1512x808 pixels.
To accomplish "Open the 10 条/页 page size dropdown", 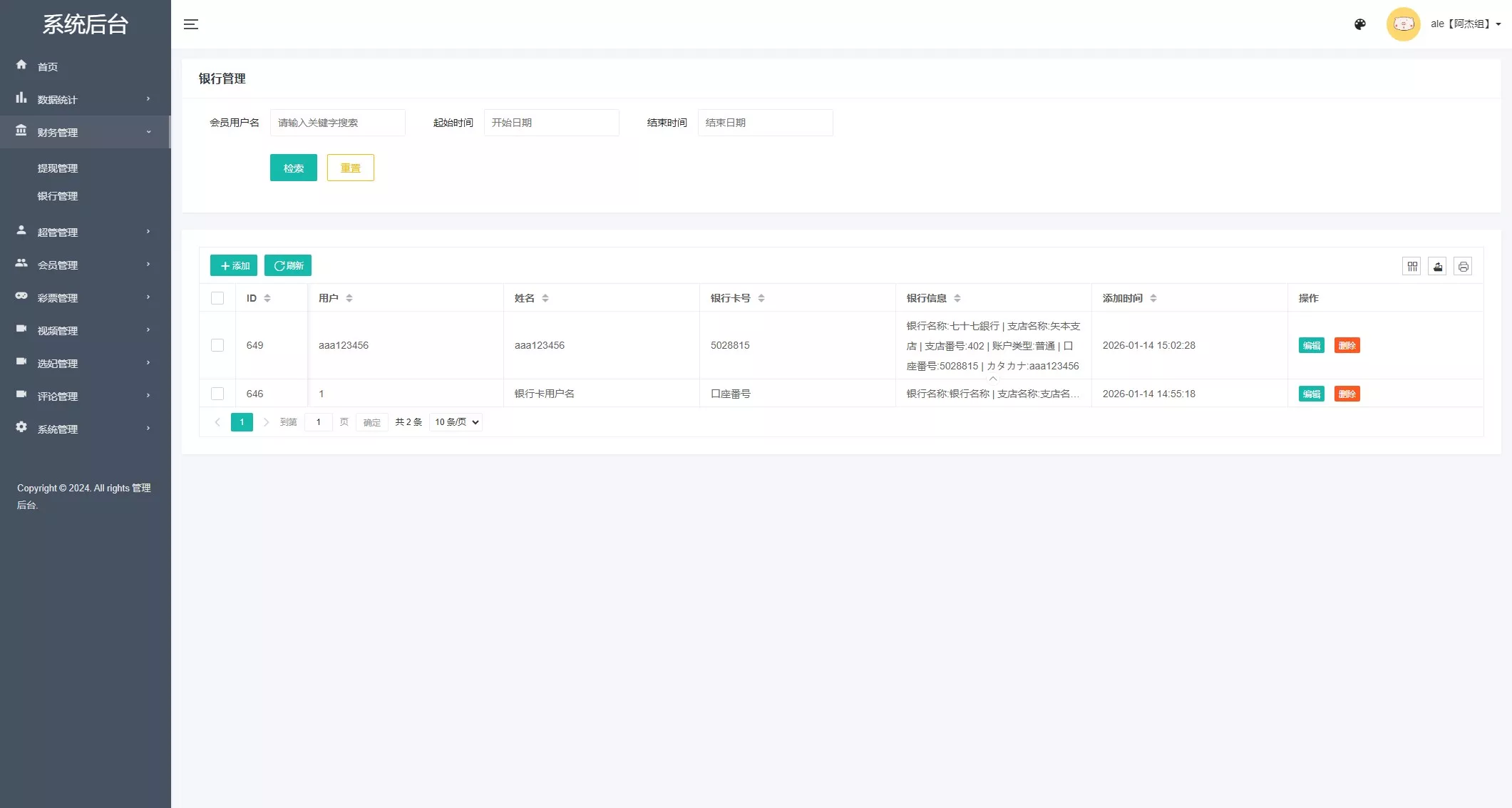I will (x=456, y=422).
